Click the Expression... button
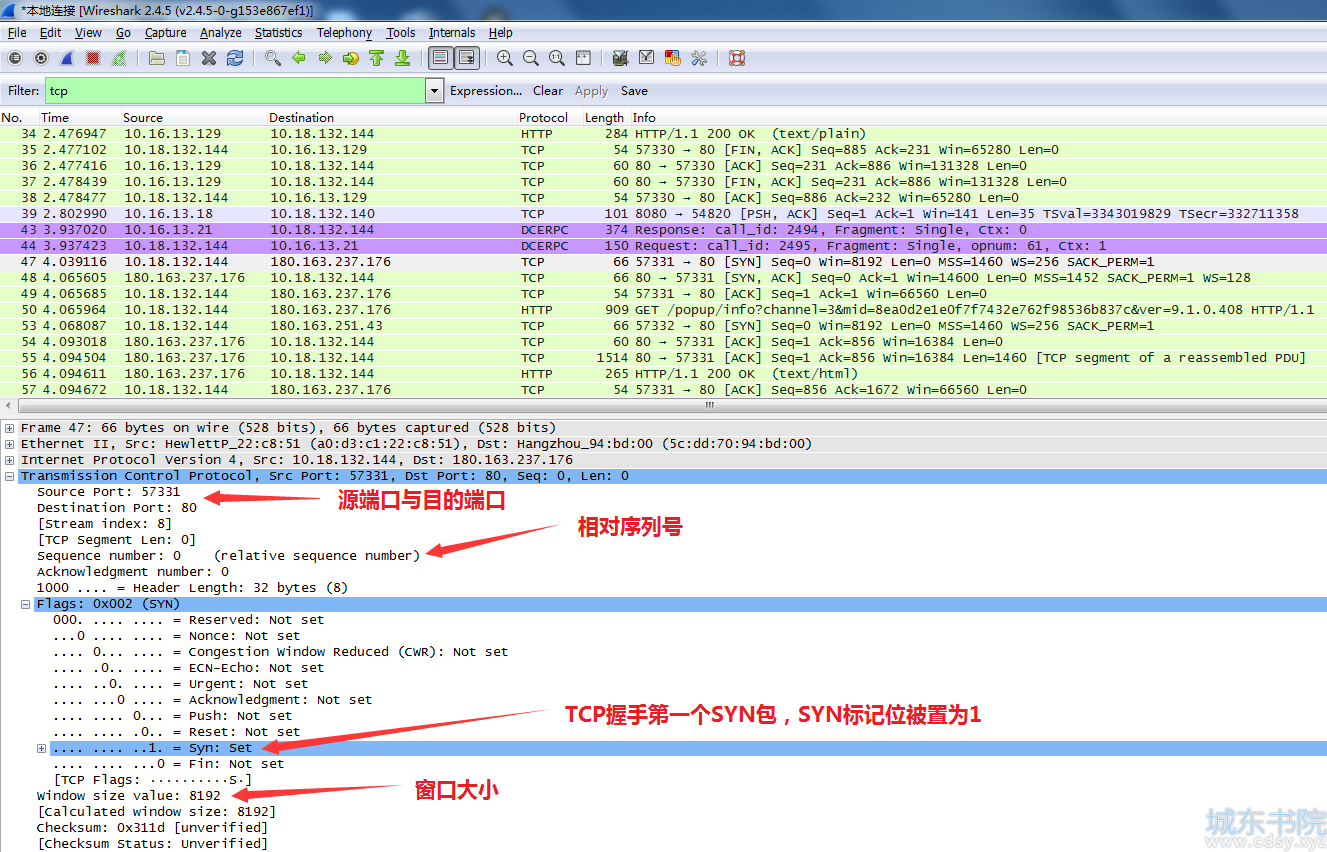This screenshot has width=1327, height=852. [x=486, y=91]
